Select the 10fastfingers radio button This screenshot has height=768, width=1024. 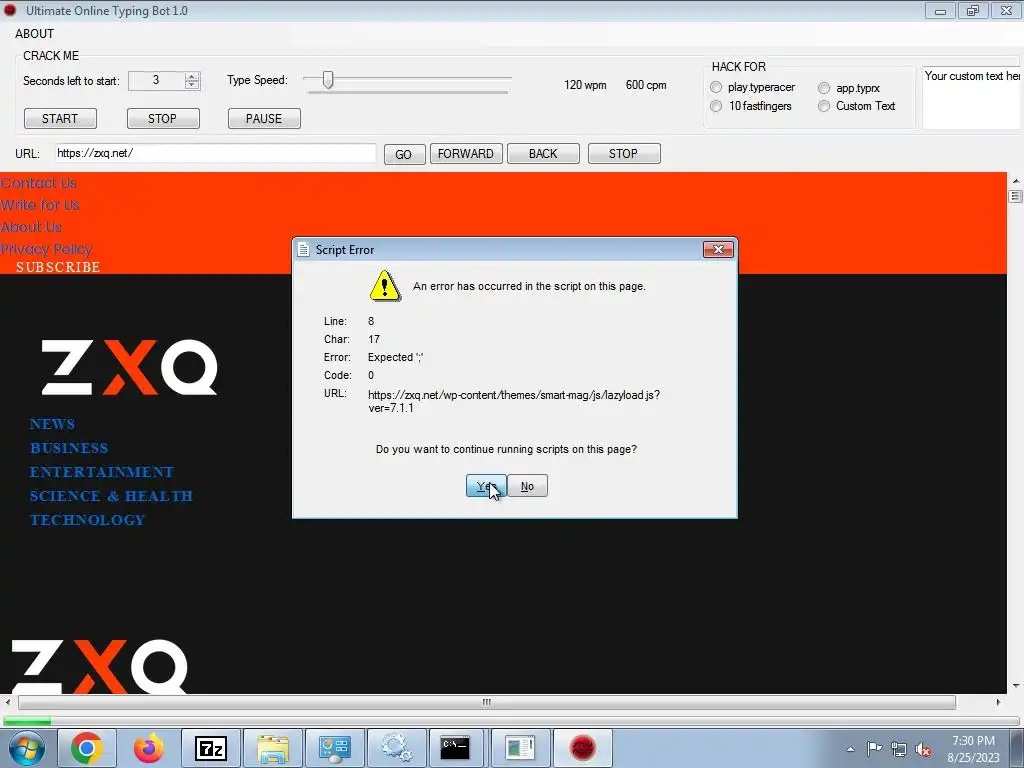[x=716, y=106]
